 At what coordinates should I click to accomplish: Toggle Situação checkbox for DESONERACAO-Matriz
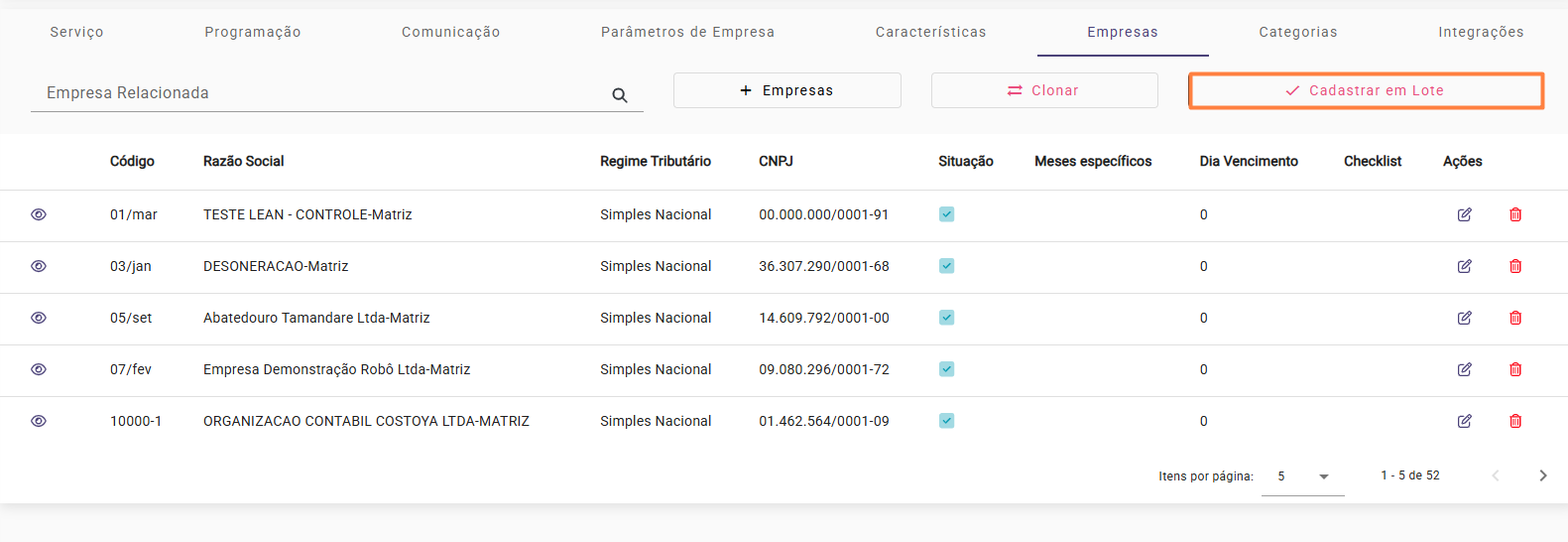click(947, 266)
